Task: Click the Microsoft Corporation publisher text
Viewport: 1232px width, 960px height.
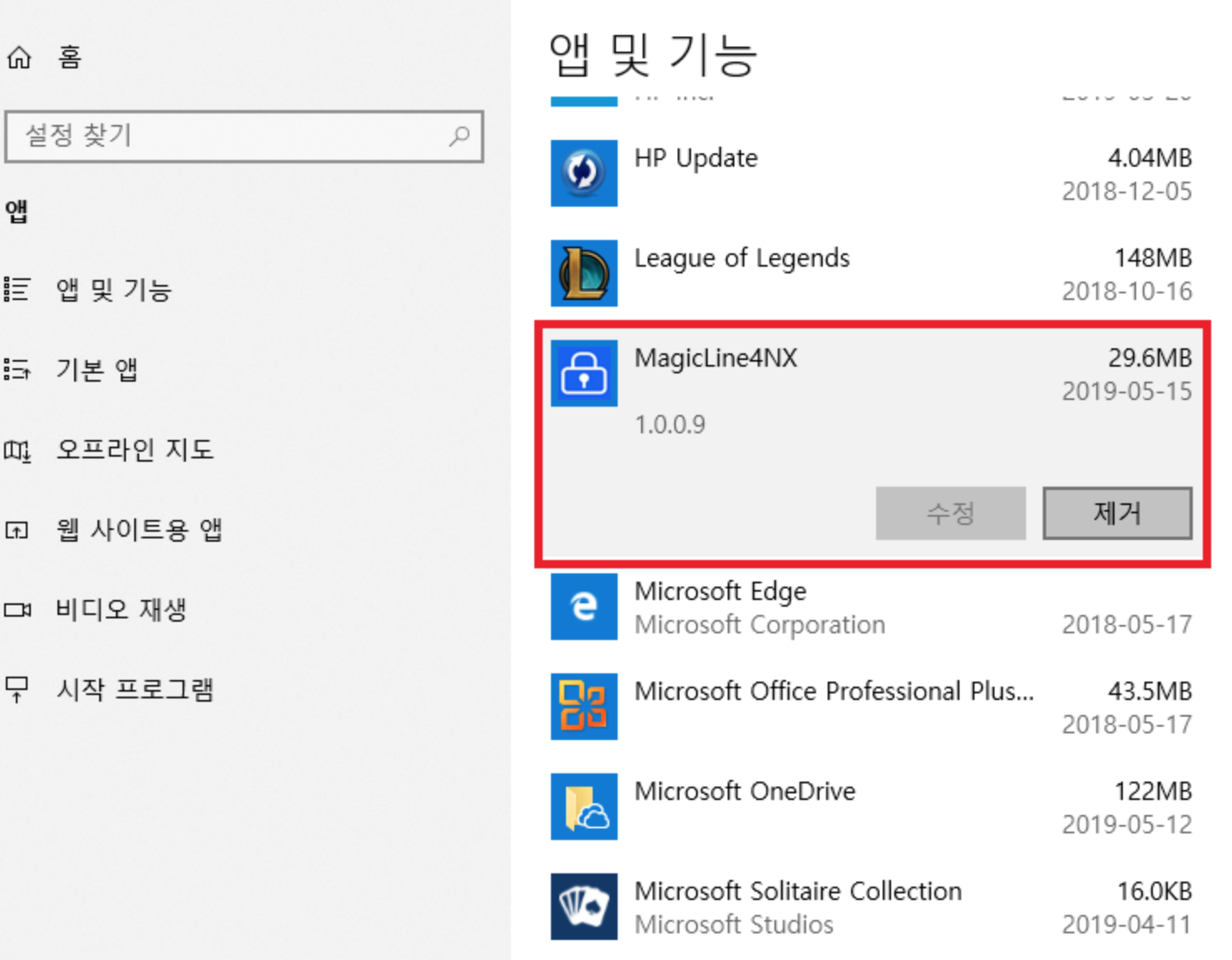Action: click(759, 625)
